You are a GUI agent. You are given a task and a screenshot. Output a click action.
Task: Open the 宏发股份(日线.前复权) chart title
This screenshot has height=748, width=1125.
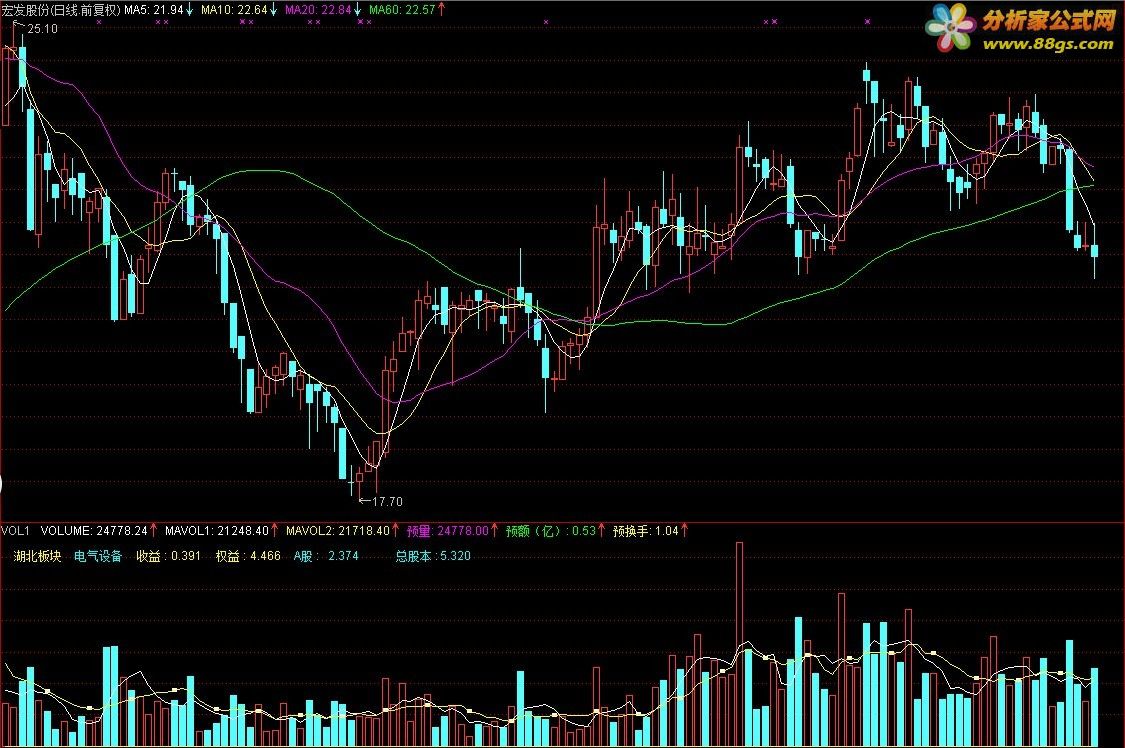coord(61,10)
